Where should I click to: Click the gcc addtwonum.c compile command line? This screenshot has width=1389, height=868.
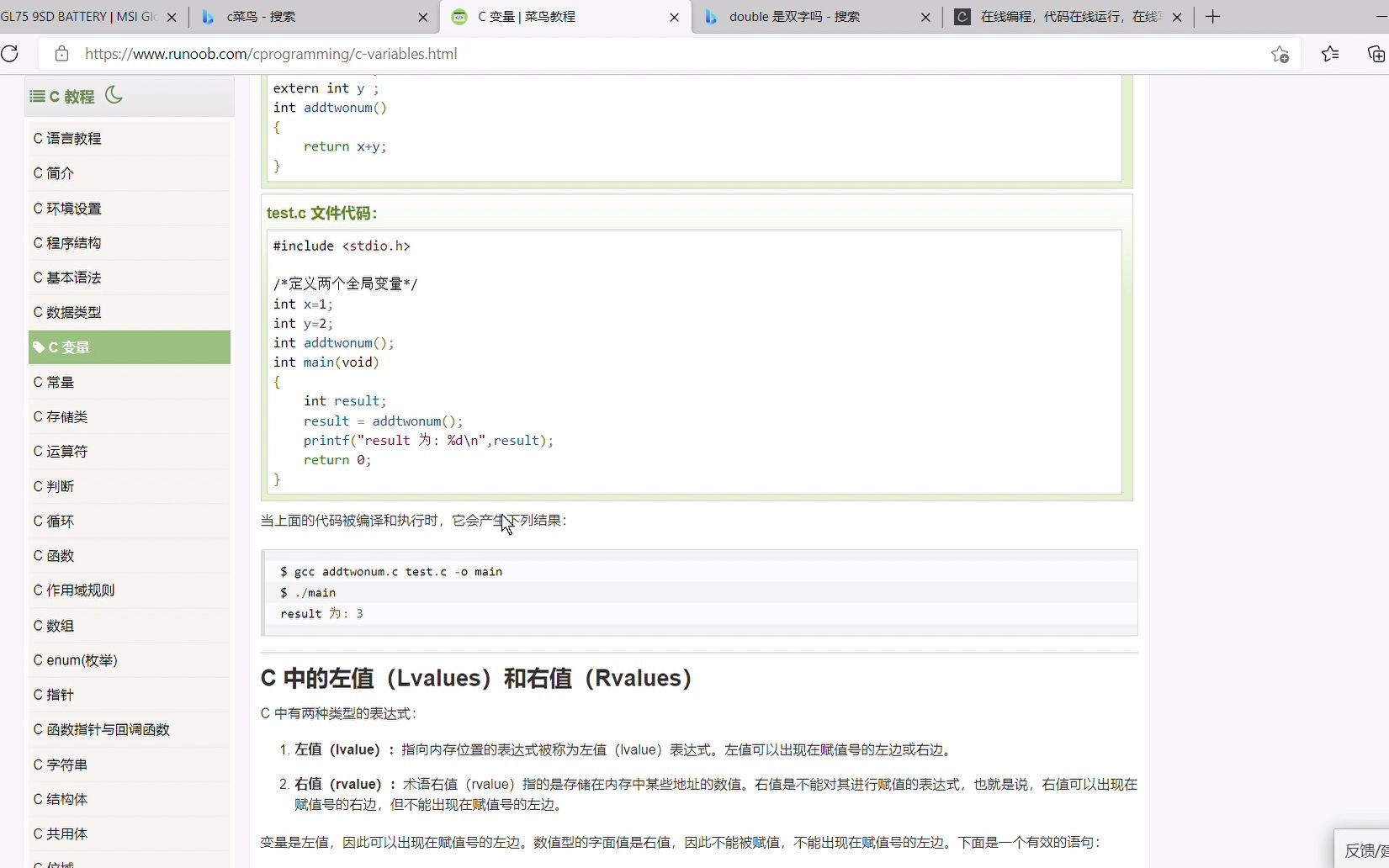[x=391, y=572]
